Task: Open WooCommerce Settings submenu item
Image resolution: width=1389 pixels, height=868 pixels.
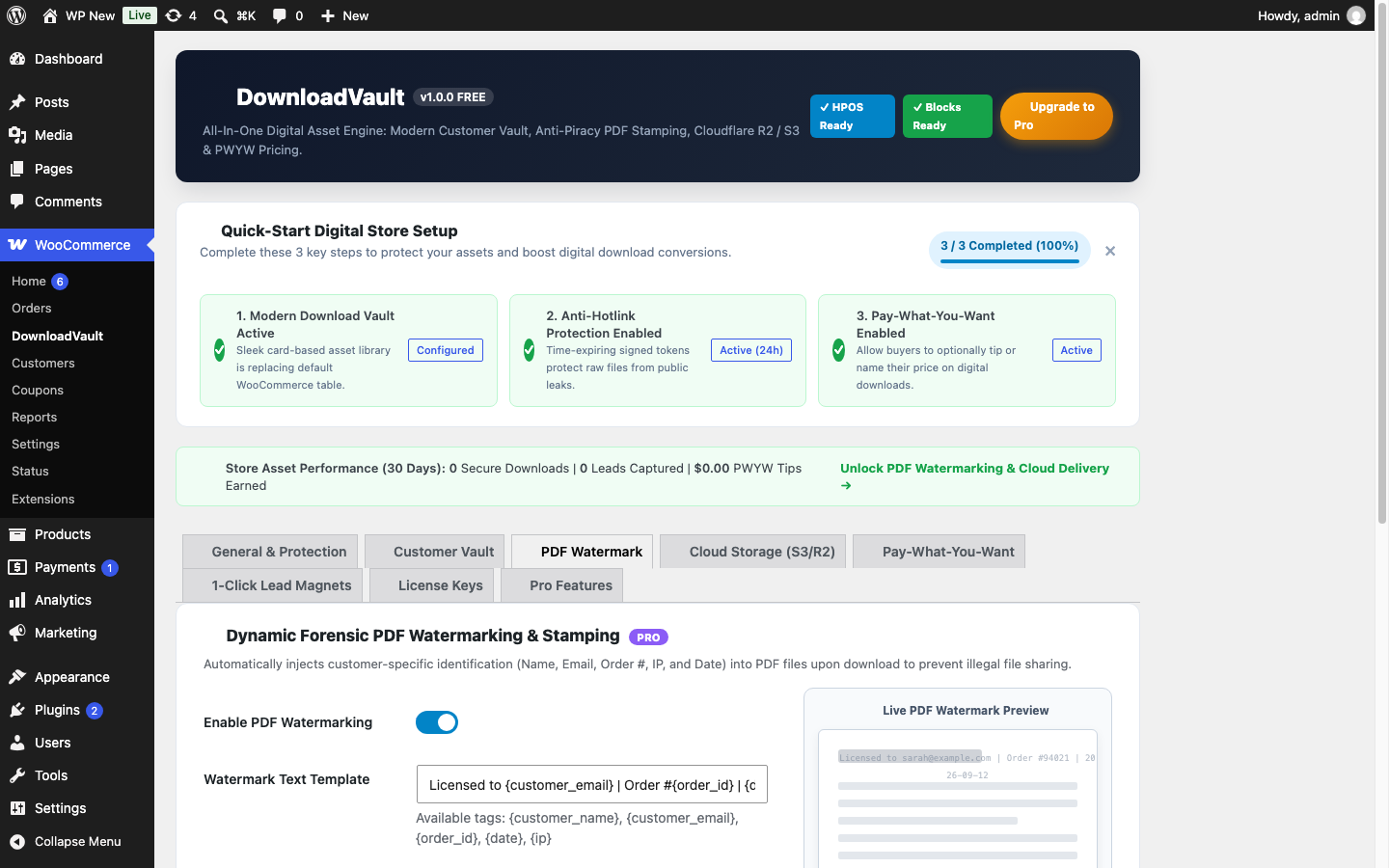Action: (x=36, y=444)
